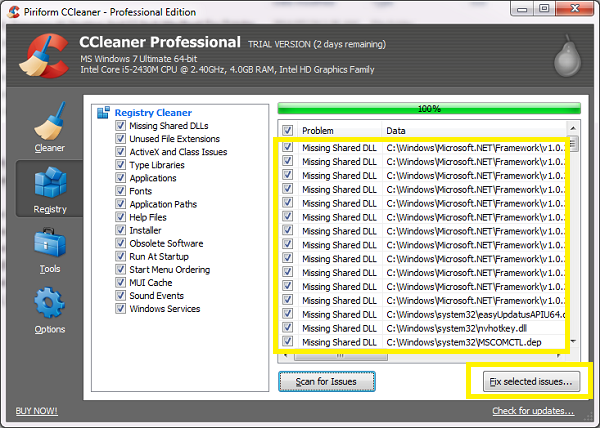The width and height of the screenshot is (600, 428).
Task: Click the Registry Cleaner blocks icon
Action: 103,113
